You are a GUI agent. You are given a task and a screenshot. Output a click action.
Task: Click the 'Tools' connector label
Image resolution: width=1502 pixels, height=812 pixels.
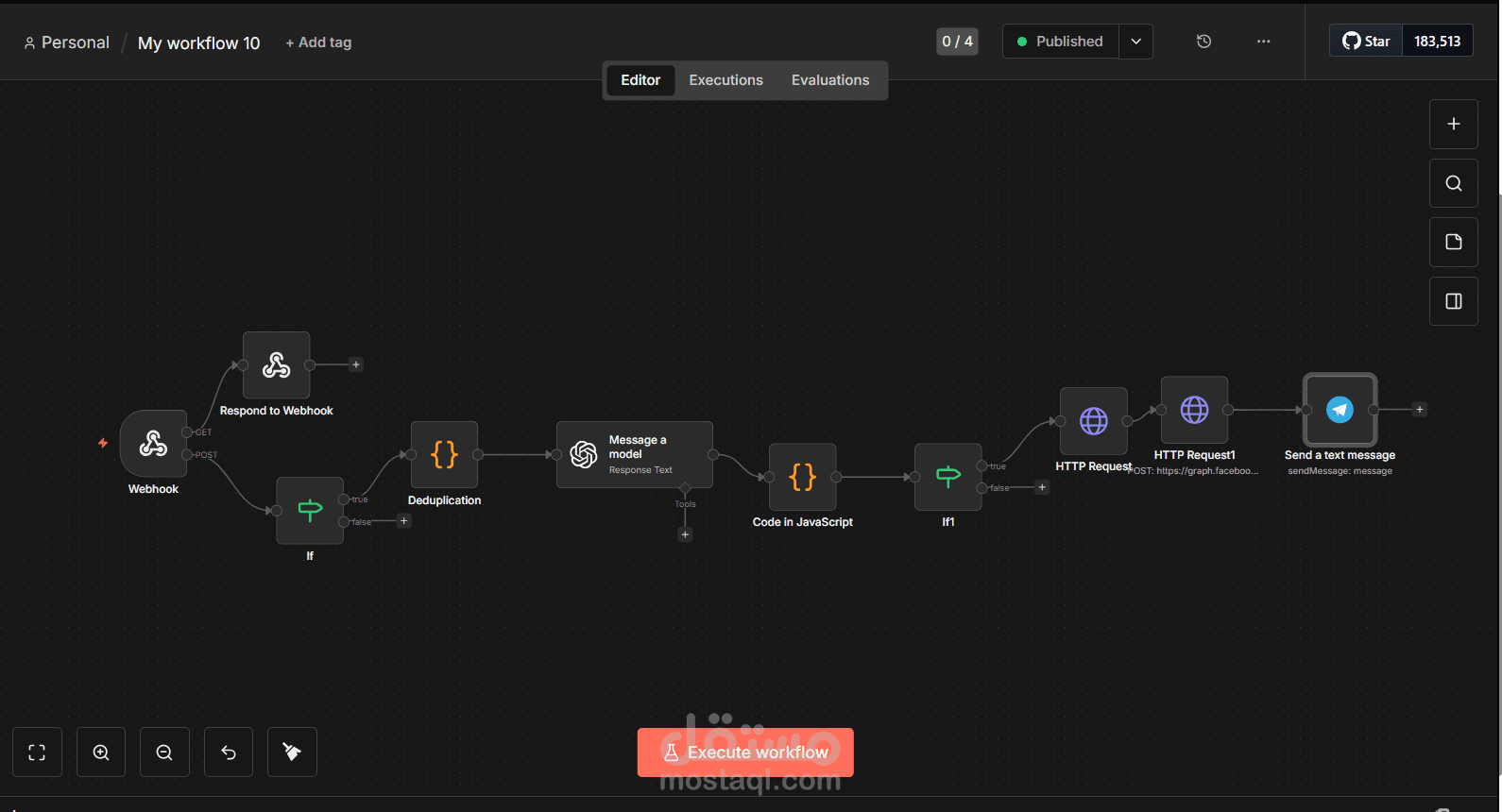click(x=685, y=504)
